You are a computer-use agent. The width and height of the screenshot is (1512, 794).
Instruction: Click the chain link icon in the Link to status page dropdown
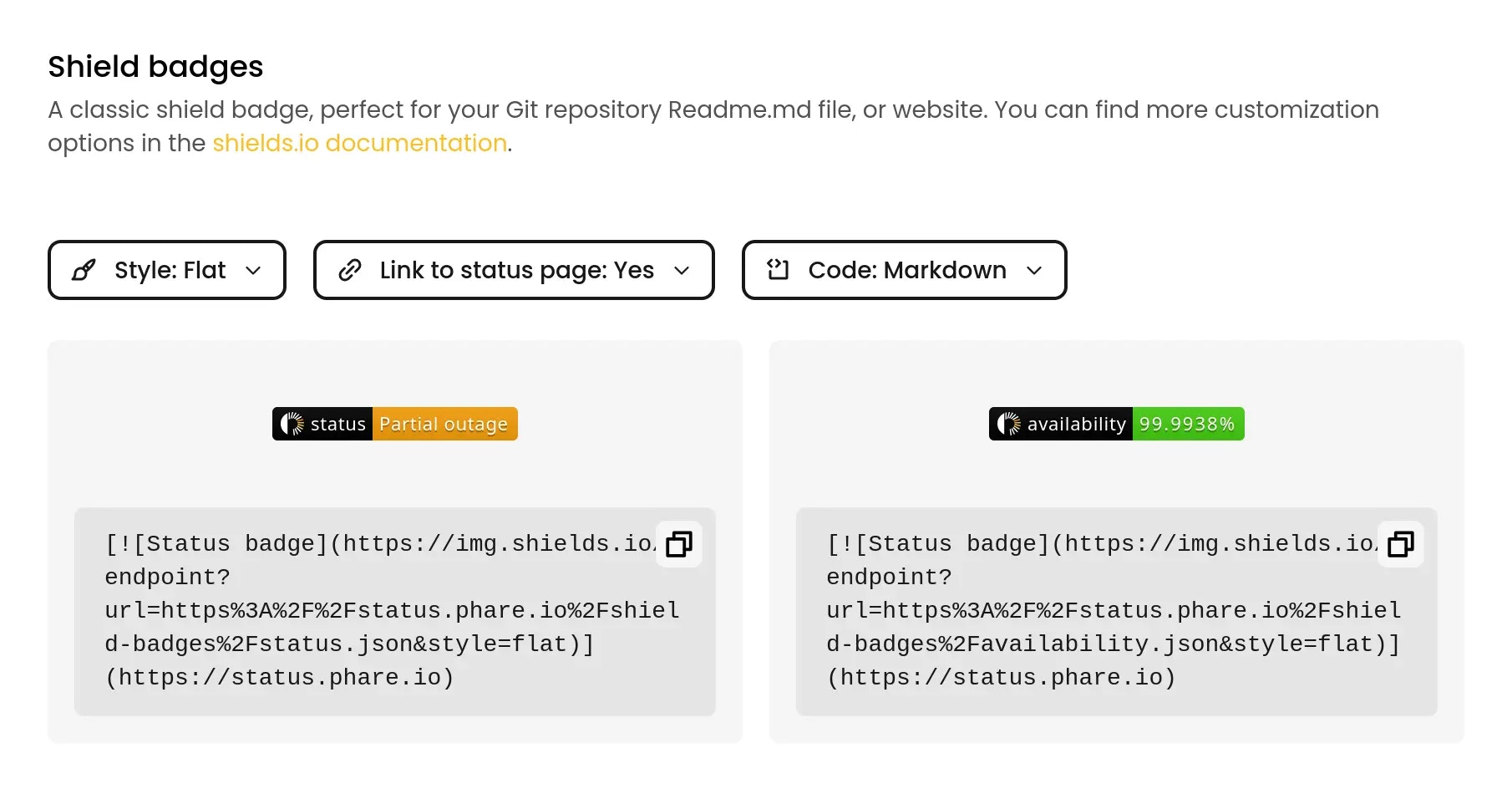pyautogui.click(x=350, y=270)
